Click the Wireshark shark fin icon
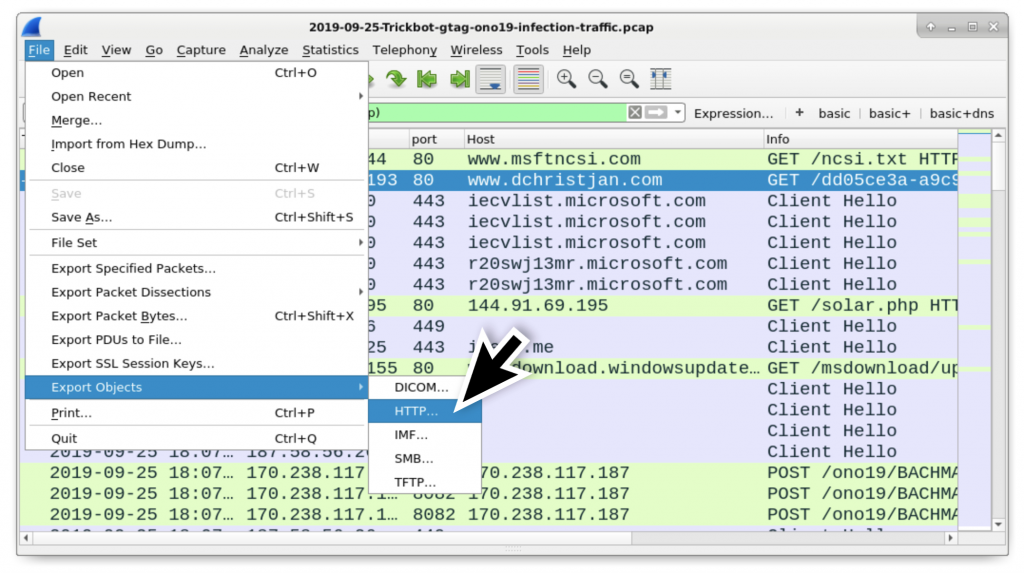 (32, 27)
